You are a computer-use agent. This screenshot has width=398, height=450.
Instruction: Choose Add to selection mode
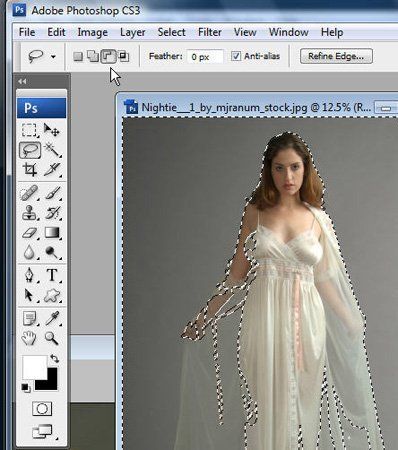pyautogui.click(x=93, y=56)
